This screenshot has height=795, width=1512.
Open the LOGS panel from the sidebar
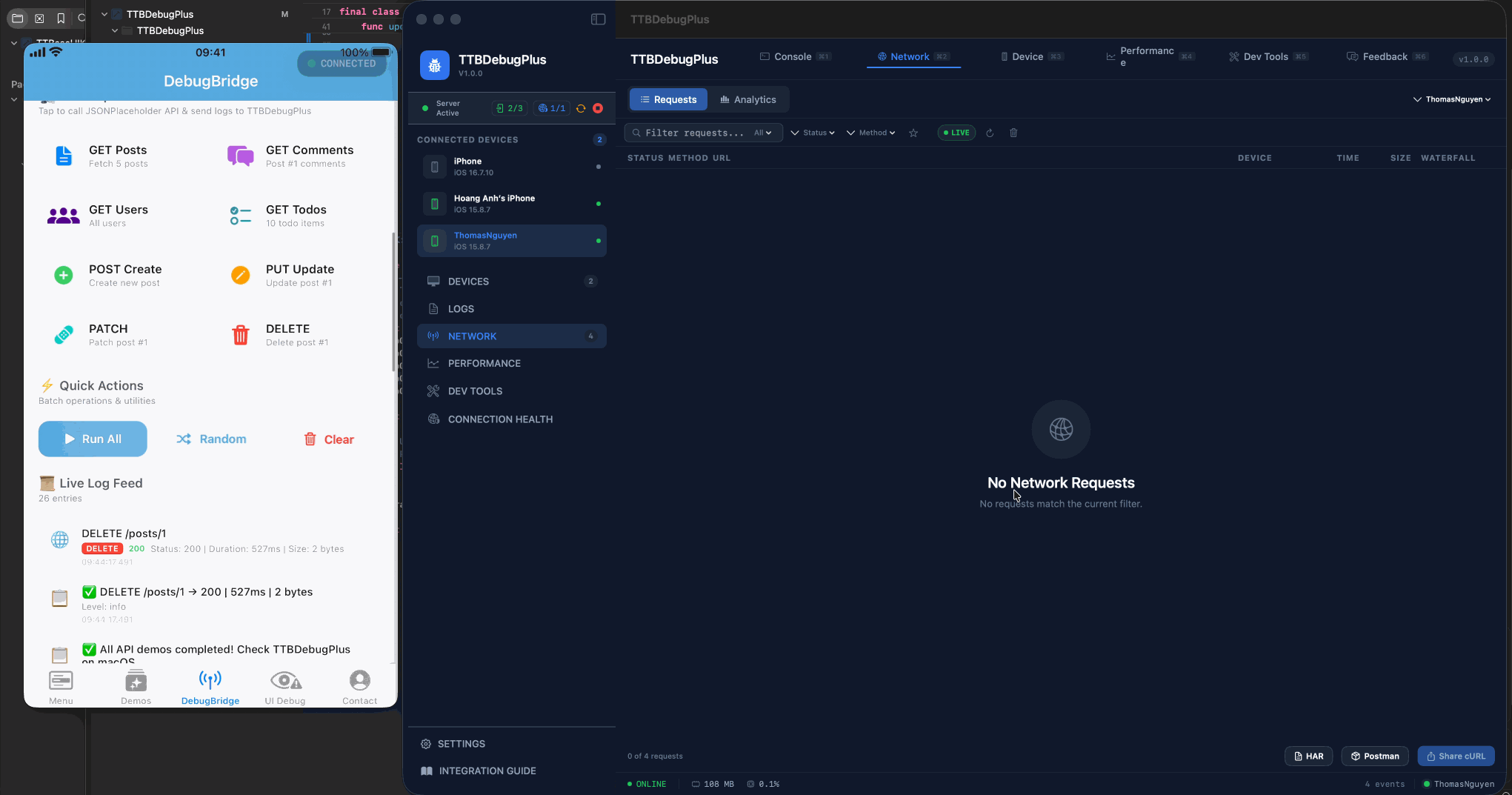(462, 308)
